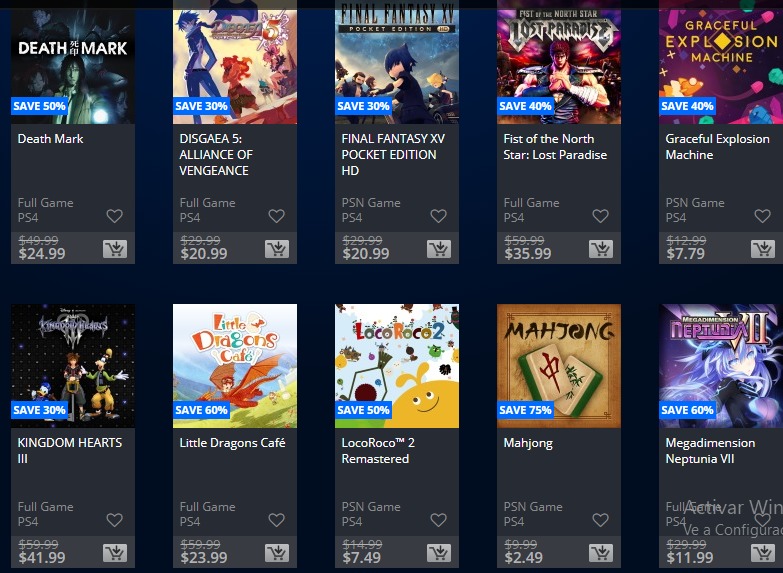Add Mahjong to the cart

pos(601,553)
